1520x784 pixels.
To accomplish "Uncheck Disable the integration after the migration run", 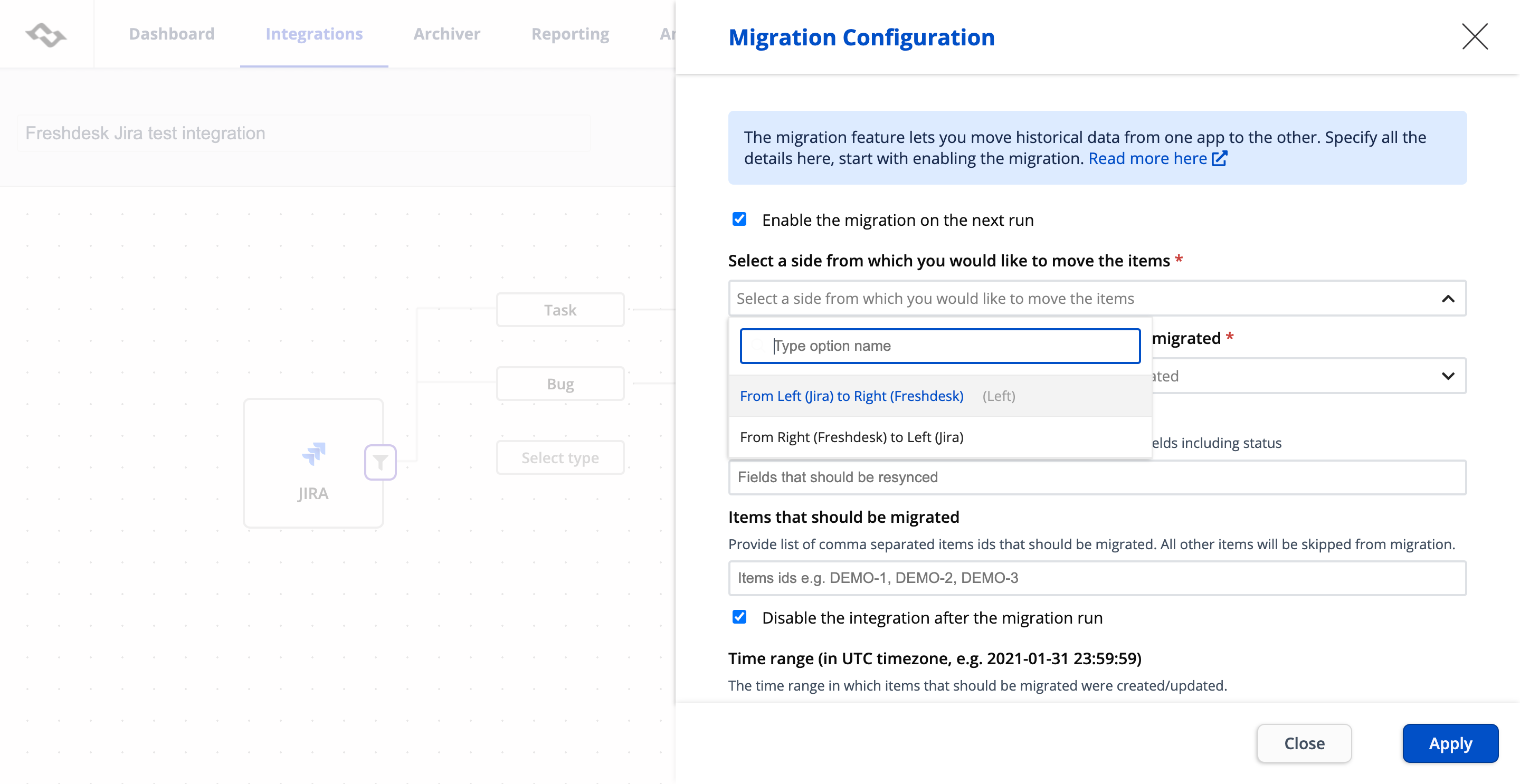I will tap(739, 617).
